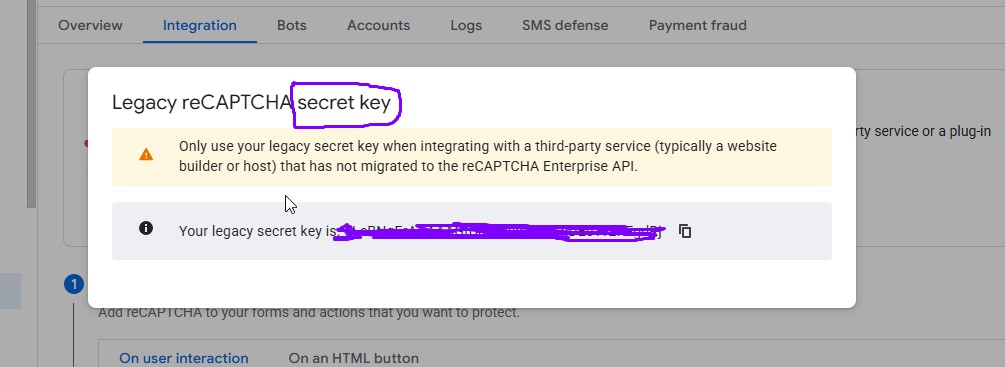Copy the legacy secret key to clipboard
1005x367 pixels.
[x=685, y=231]
